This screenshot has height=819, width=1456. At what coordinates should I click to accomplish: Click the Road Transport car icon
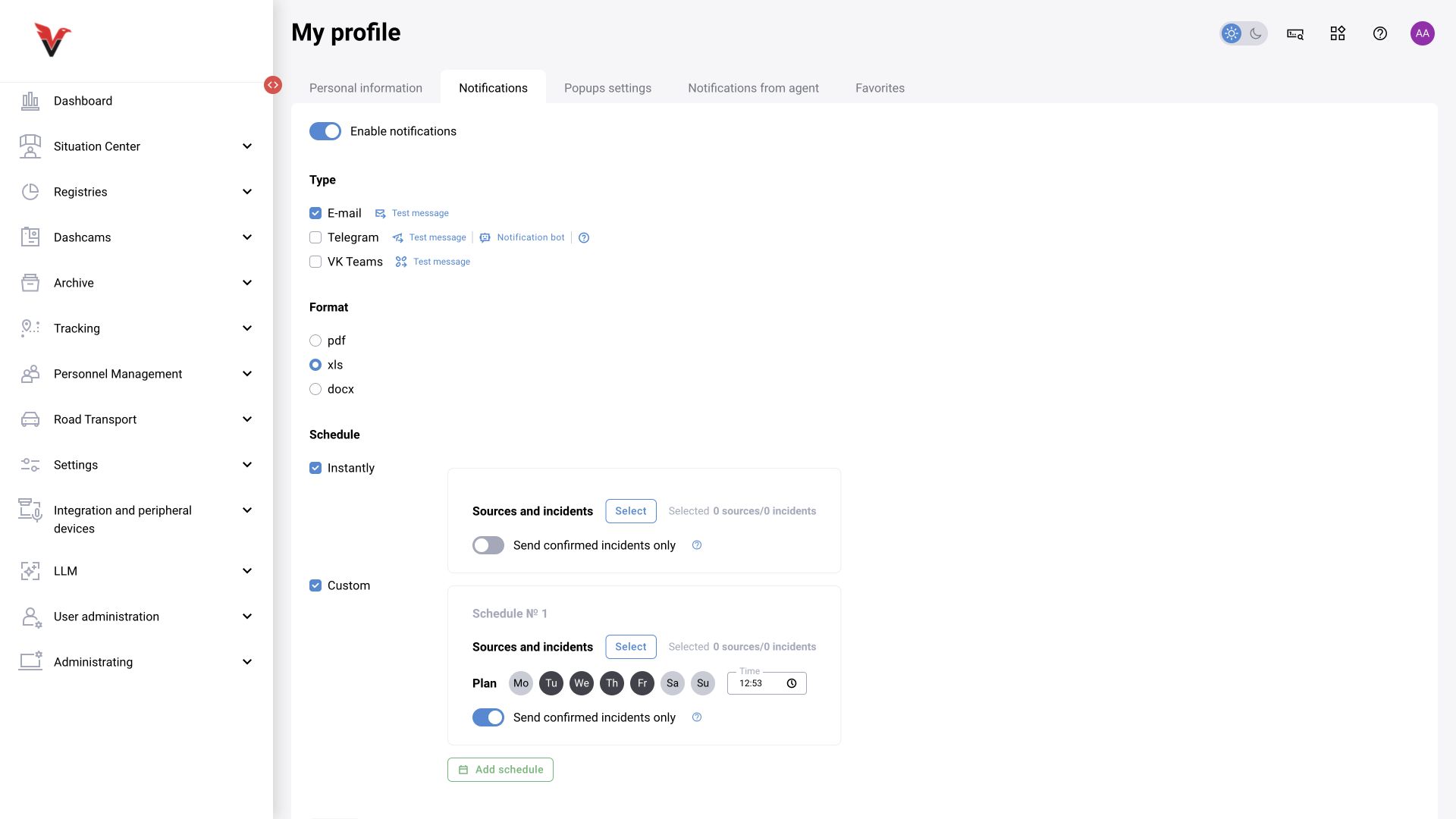30,419
